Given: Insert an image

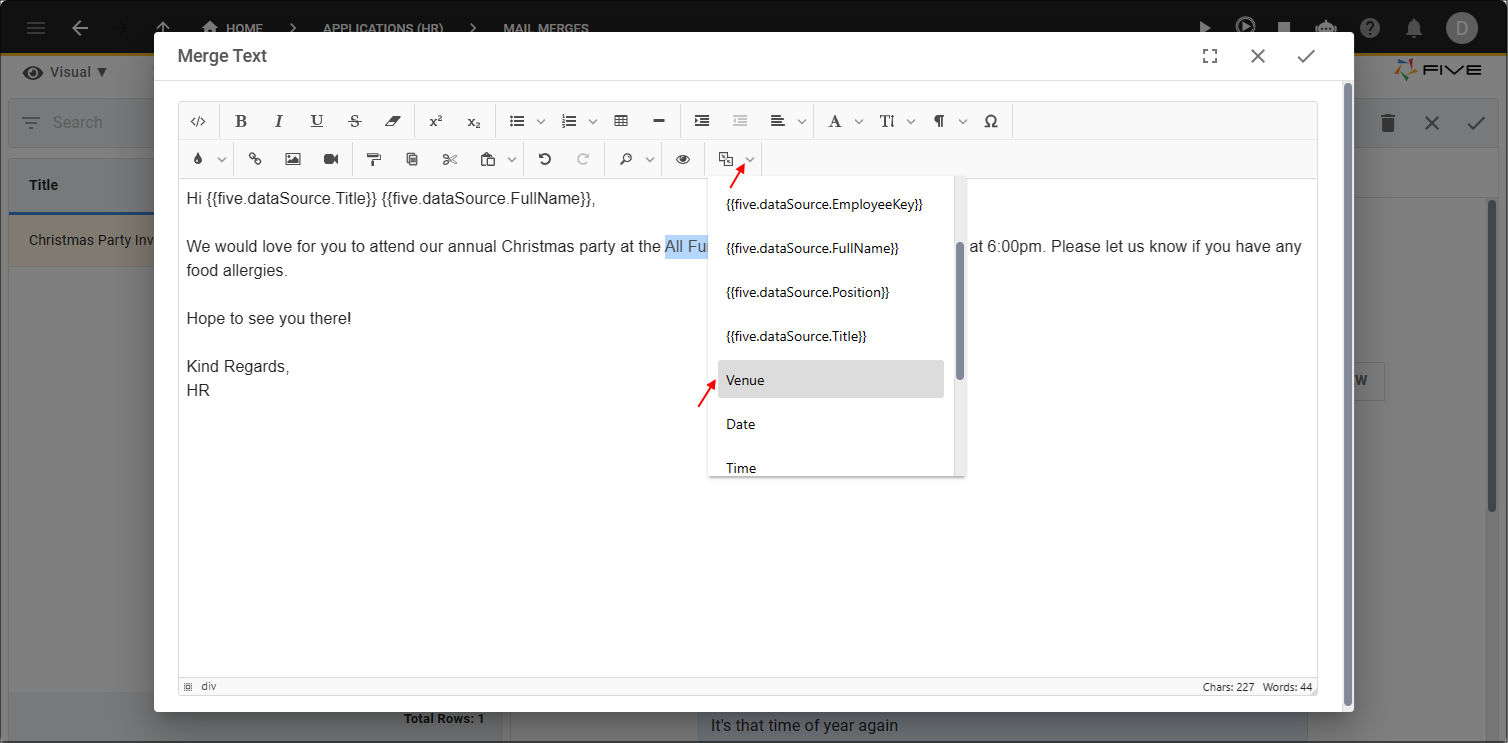Looking at the screenshot, I should (293, 159).
